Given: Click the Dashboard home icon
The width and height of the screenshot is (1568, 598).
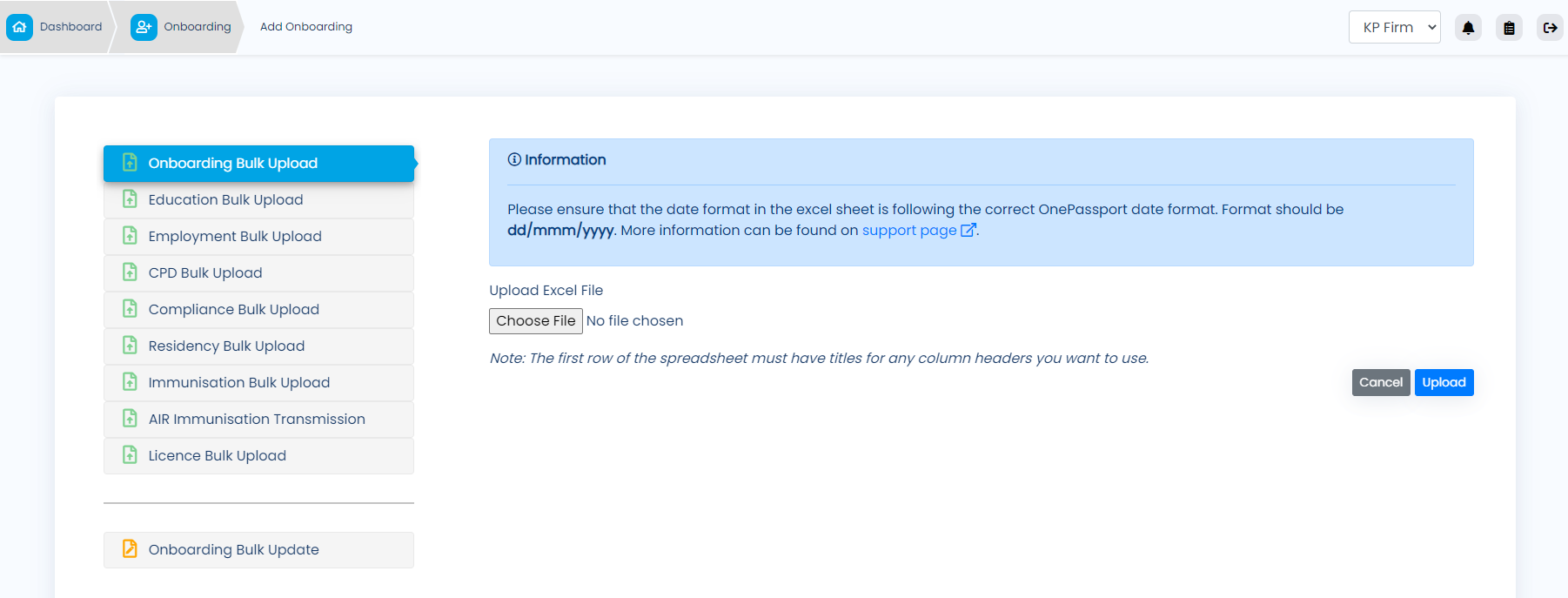Looking at the screenshot, I should [19, 27].
